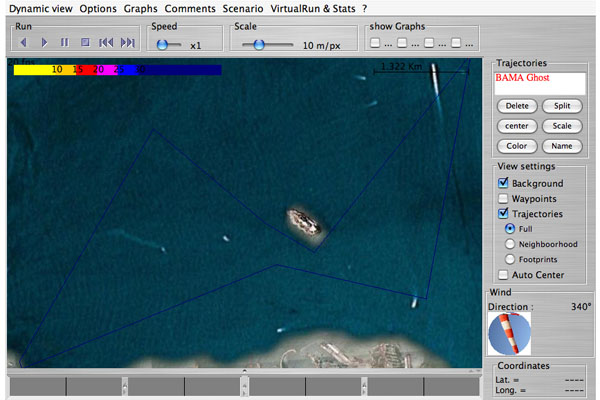
Task: Click the Color button
Action: coord(517,146)
